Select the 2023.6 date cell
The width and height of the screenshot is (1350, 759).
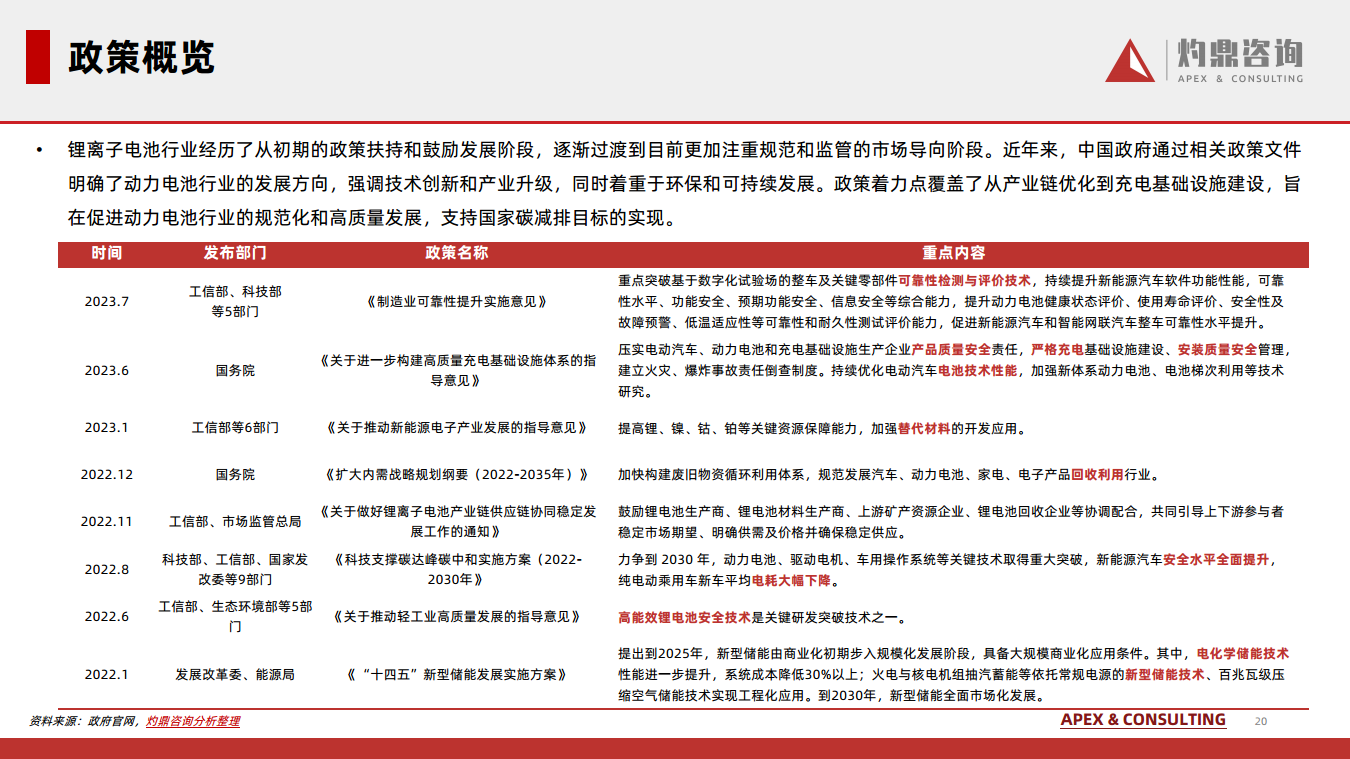[x=107, y=370]
